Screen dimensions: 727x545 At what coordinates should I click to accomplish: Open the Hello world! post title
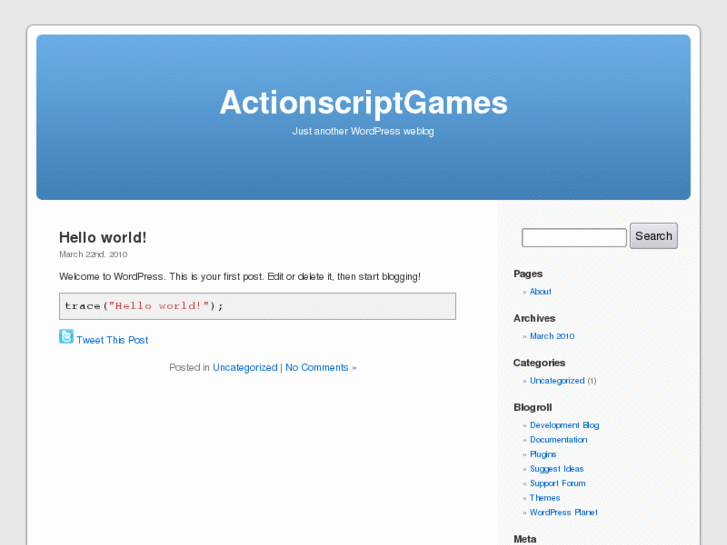click(103, 237)
